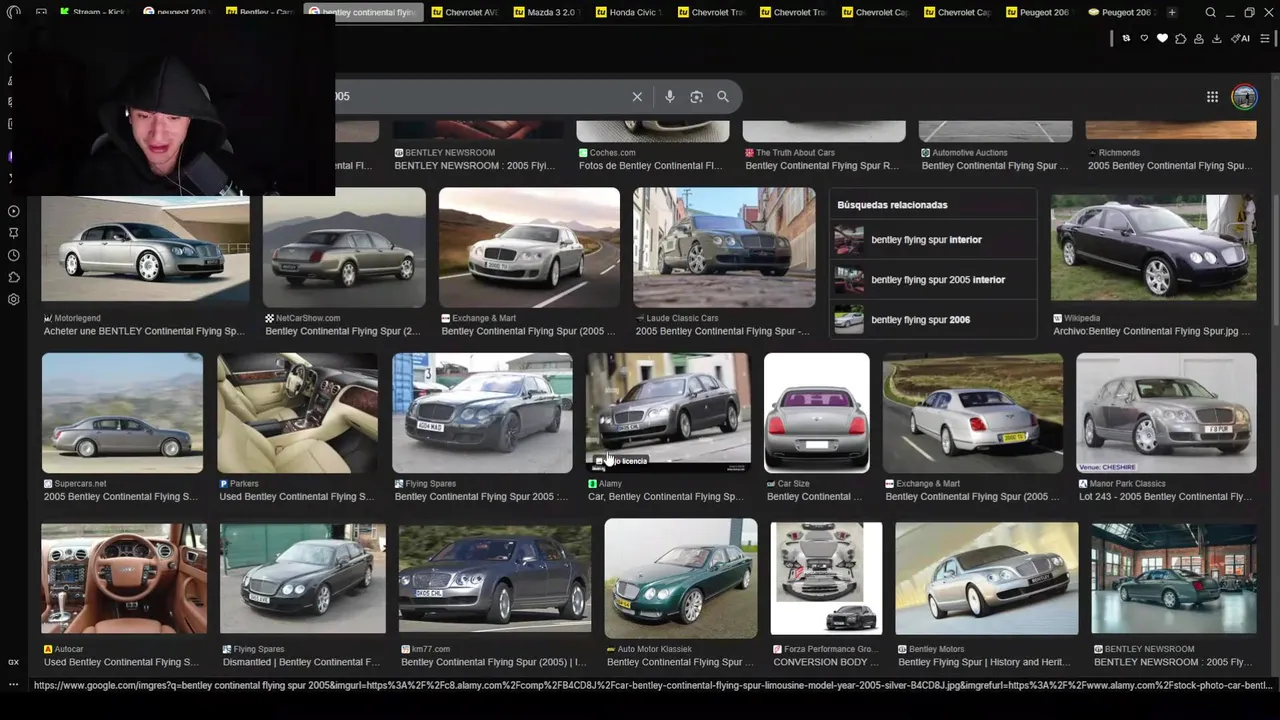1280x720 pixels.
Task: Open the km77.com dark Bentley thumbnail
Action: point(495,578)
